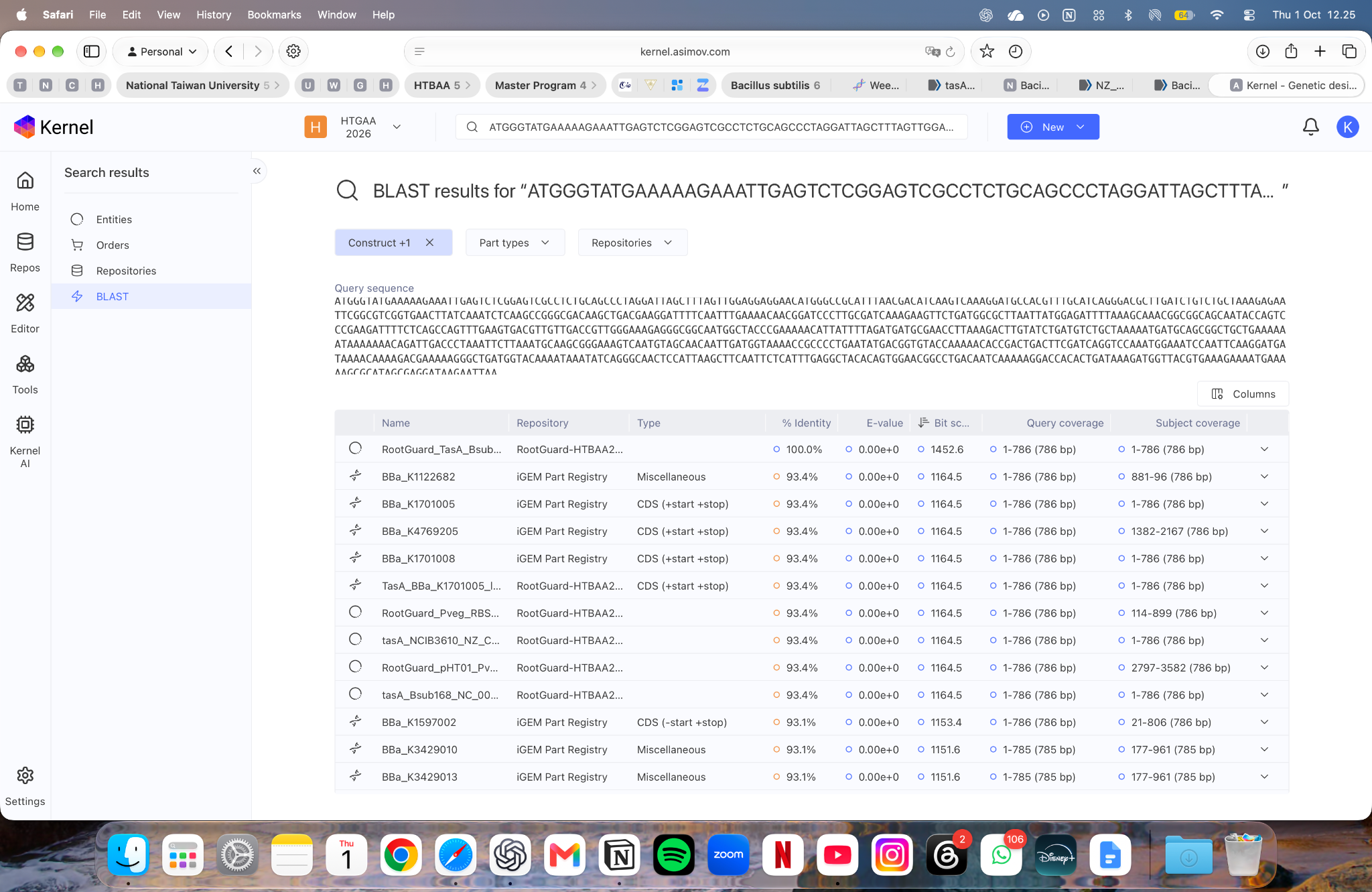Open the Repositories filter dropdown
The width and height of the screenshot is (1372, 892).
coord(632,243)
